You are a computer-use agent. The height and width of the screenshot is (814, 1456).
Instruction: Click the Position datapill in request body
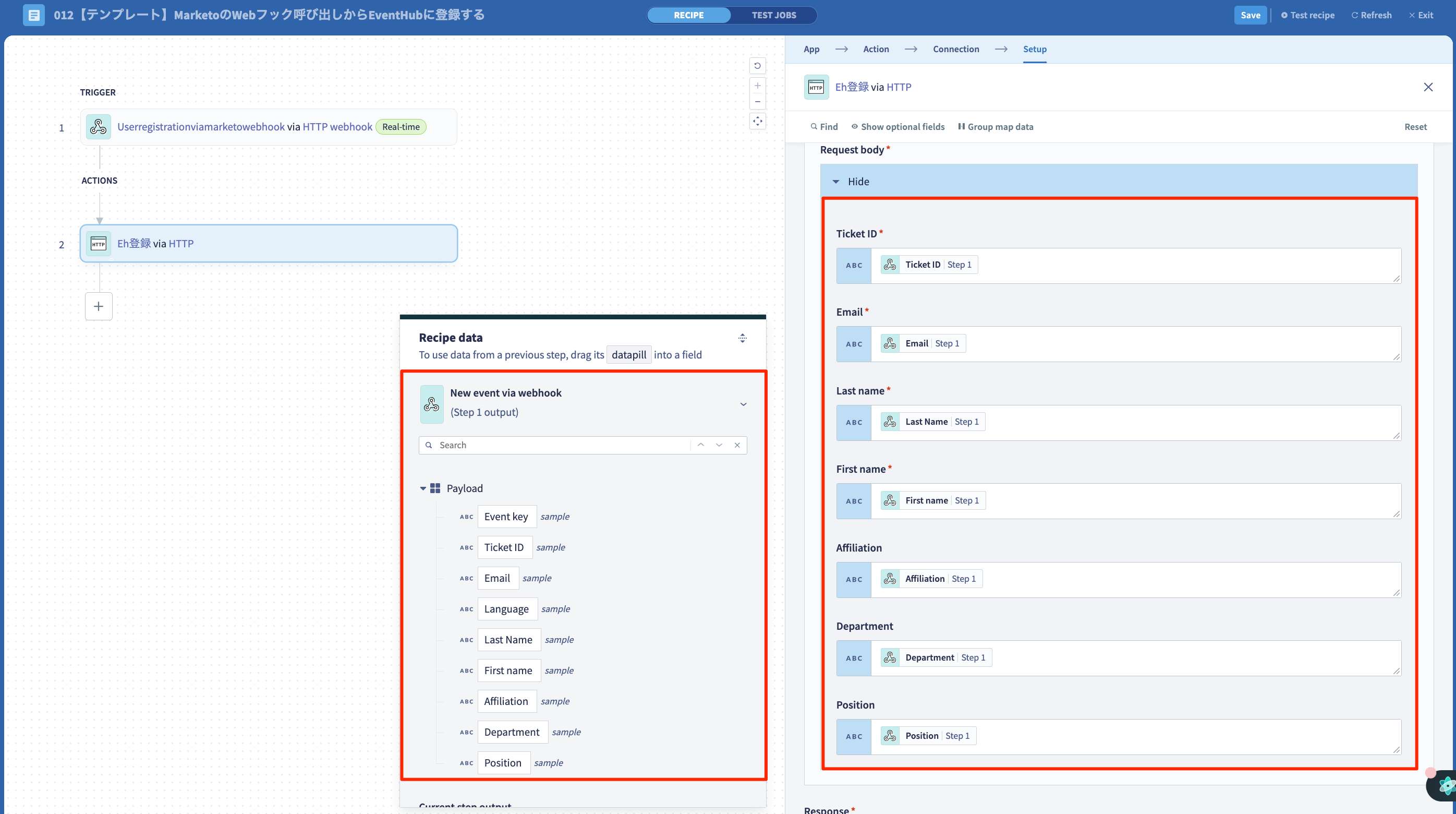(x=928, y=736)
